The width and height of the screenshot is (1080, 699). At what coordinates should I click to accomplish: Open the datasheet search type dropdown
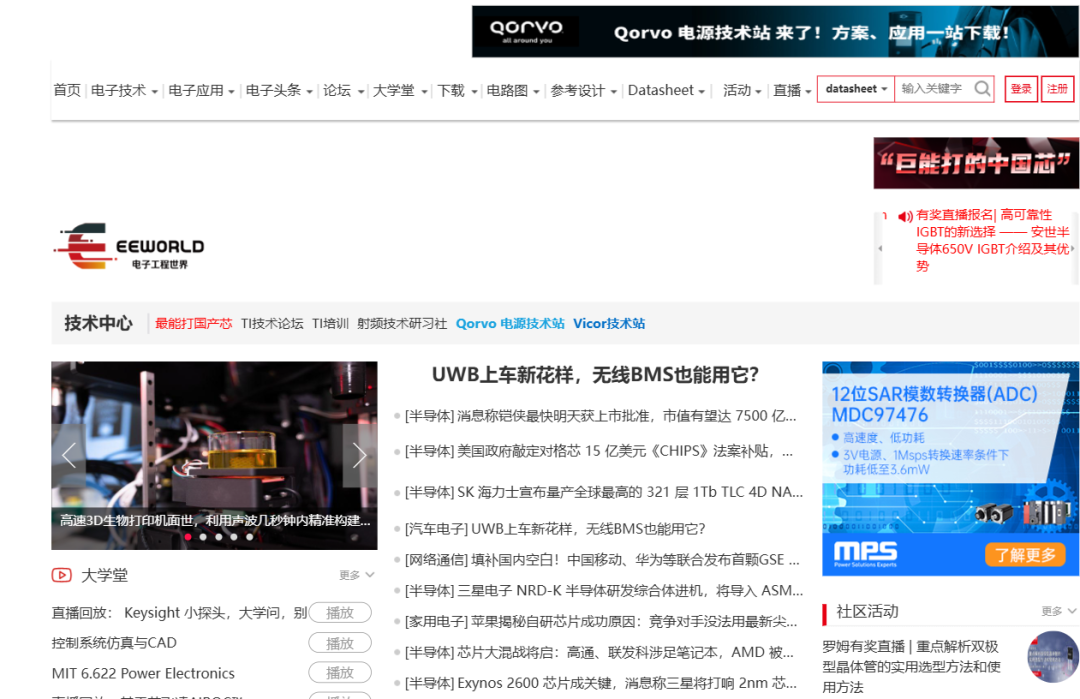(856, 89)
